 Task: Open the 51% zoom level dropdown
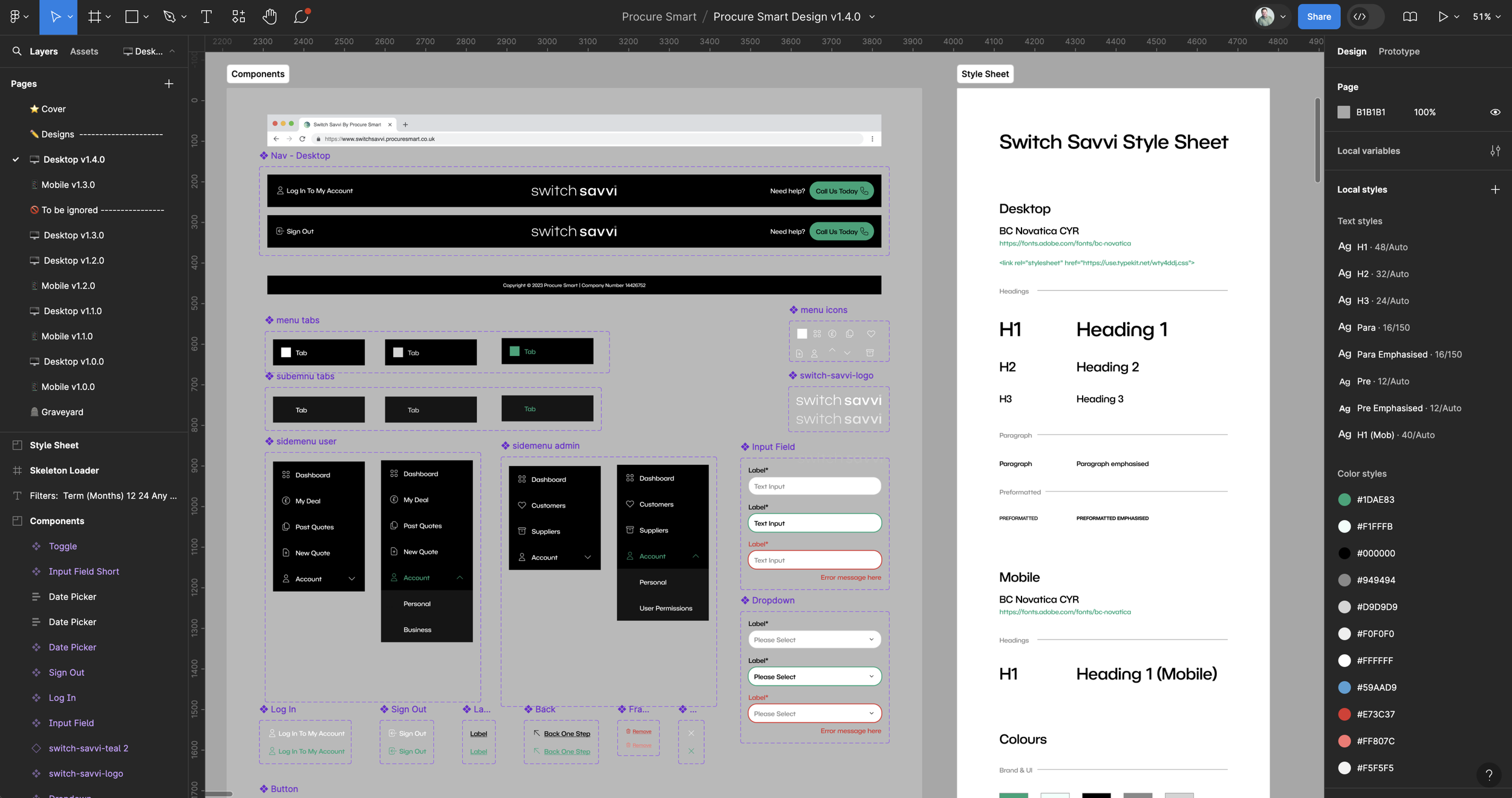tap(1486, 17)
